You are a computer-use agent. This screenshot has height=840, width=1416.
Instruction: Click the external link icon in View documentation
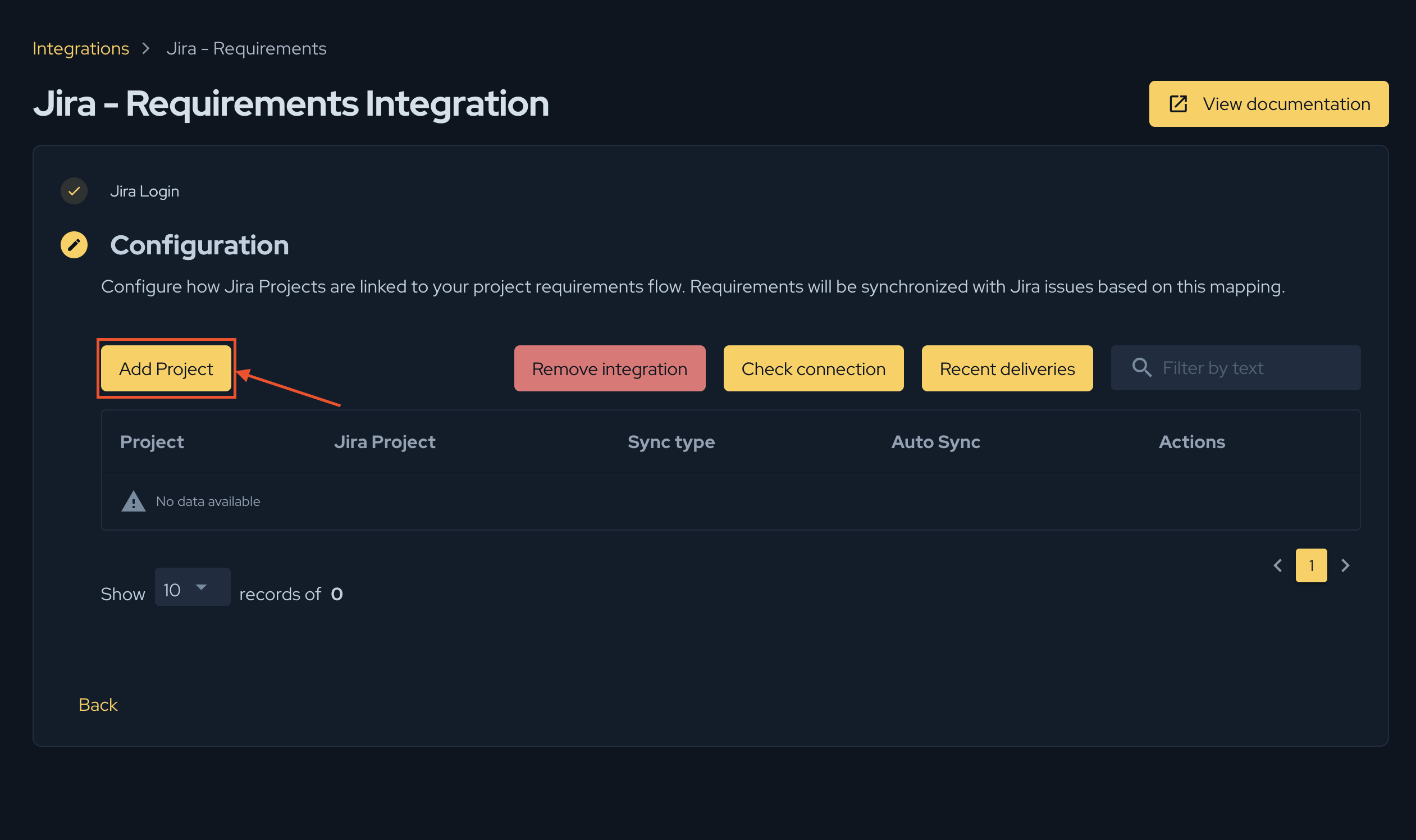click(1179, 104)
